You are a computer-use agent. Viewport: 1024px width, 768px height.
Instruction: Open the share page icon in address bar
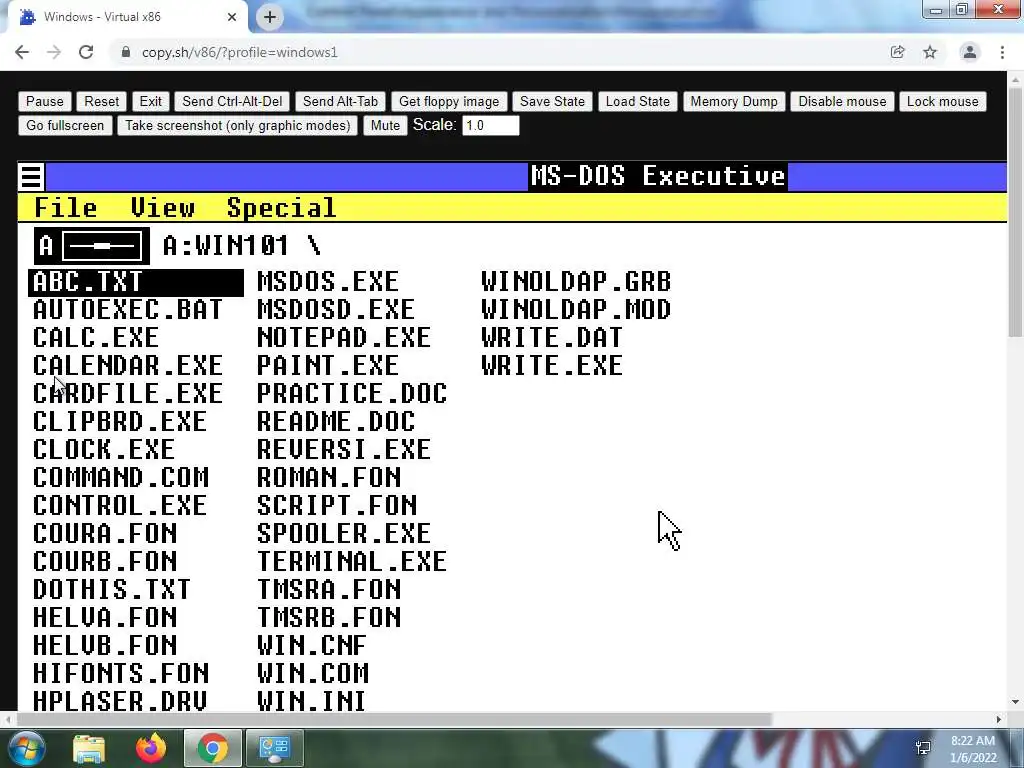898,52
